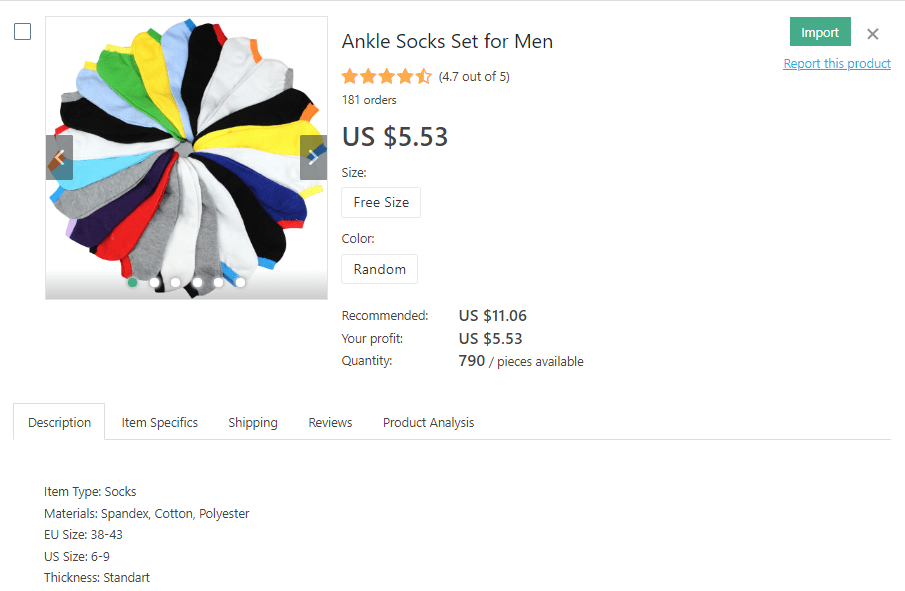
Task: View the Reviews tab
Action: (330, 422)
